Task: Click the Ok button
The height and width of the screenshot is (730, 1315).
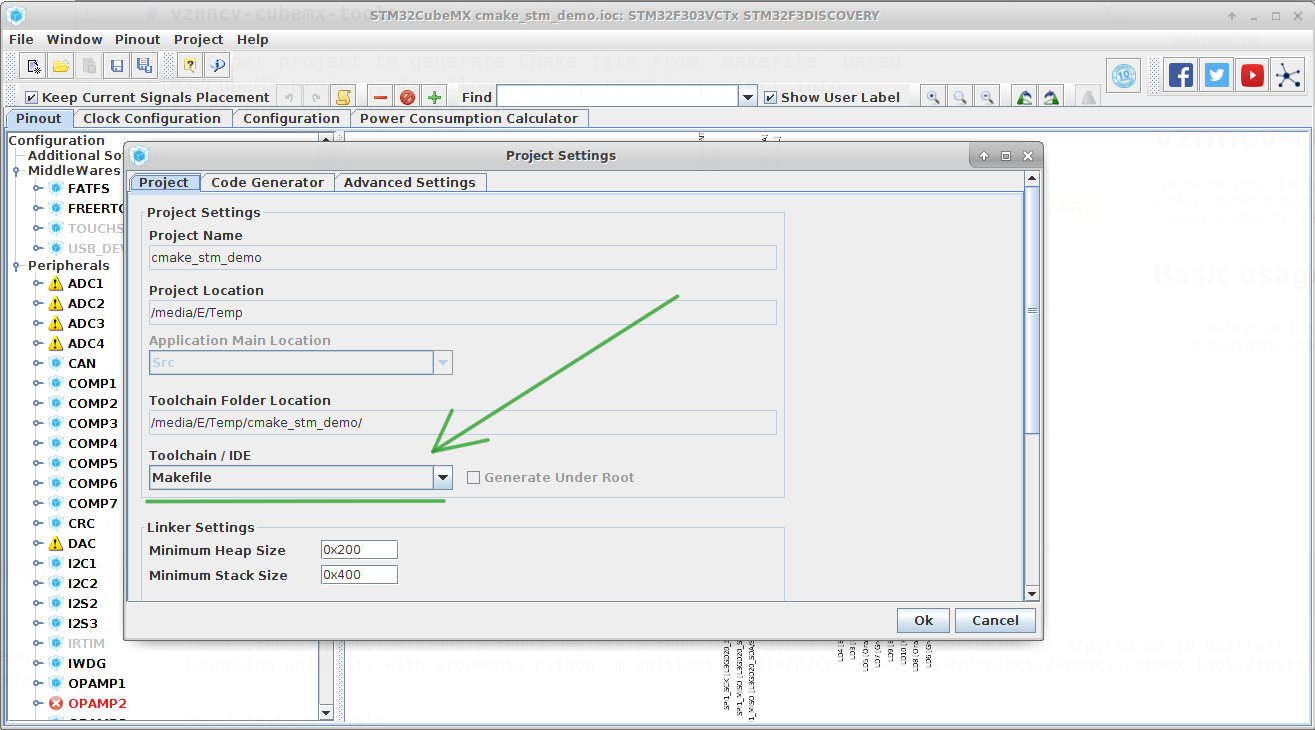Action: [x=923, y=620]
